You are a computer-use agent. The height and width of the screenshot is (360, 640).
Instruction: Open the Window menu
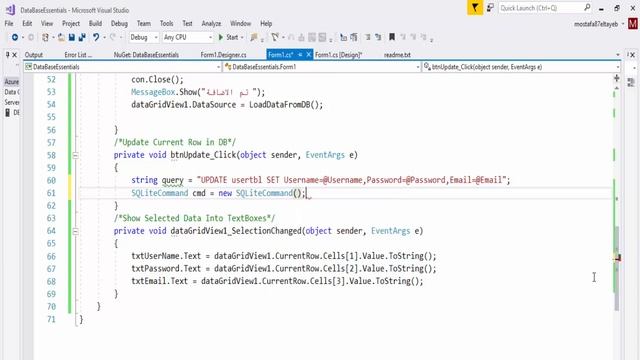(x=240, y=24)
